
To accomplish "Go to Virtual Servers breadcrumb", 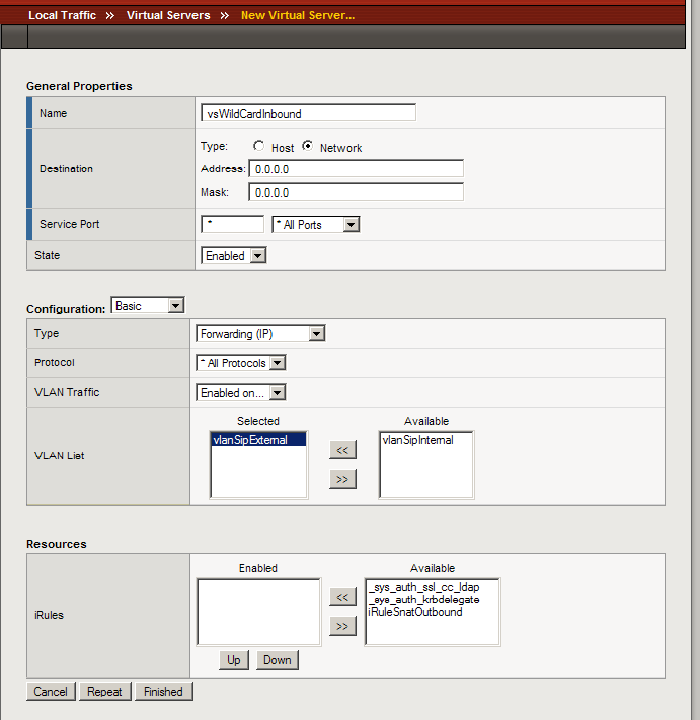I will coord(168,15).
